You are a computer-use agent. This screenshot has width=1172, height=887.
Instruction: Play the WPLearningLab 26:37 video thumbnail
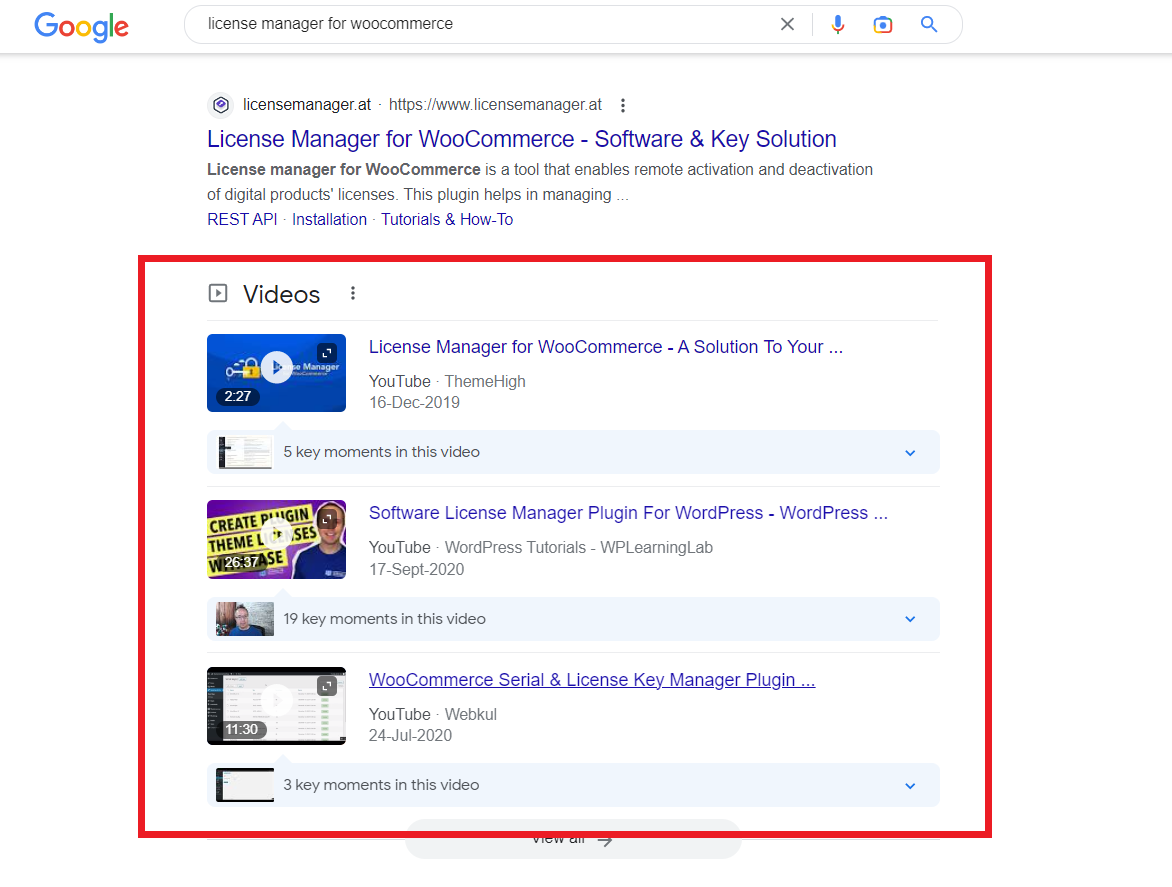[x=277, y=540]
